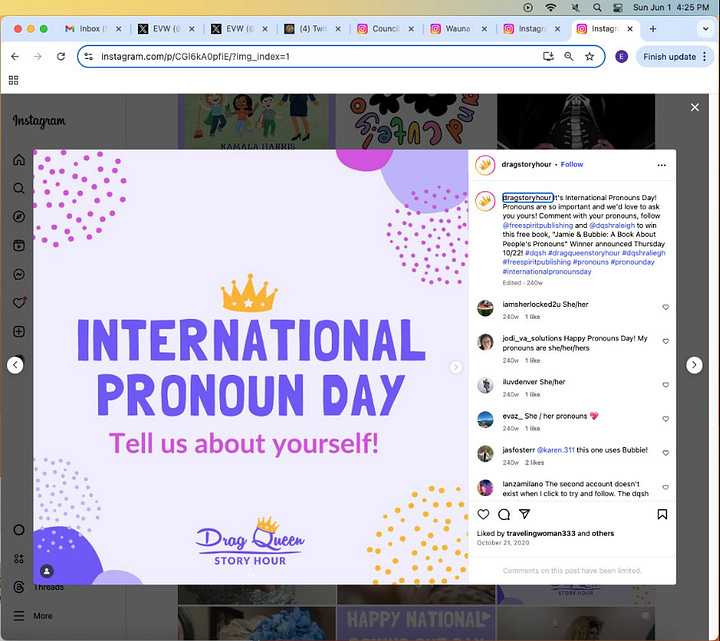Screen dimensions: 720x641
Task: Expand the tab search dropdown
Action: coord(705,28)
